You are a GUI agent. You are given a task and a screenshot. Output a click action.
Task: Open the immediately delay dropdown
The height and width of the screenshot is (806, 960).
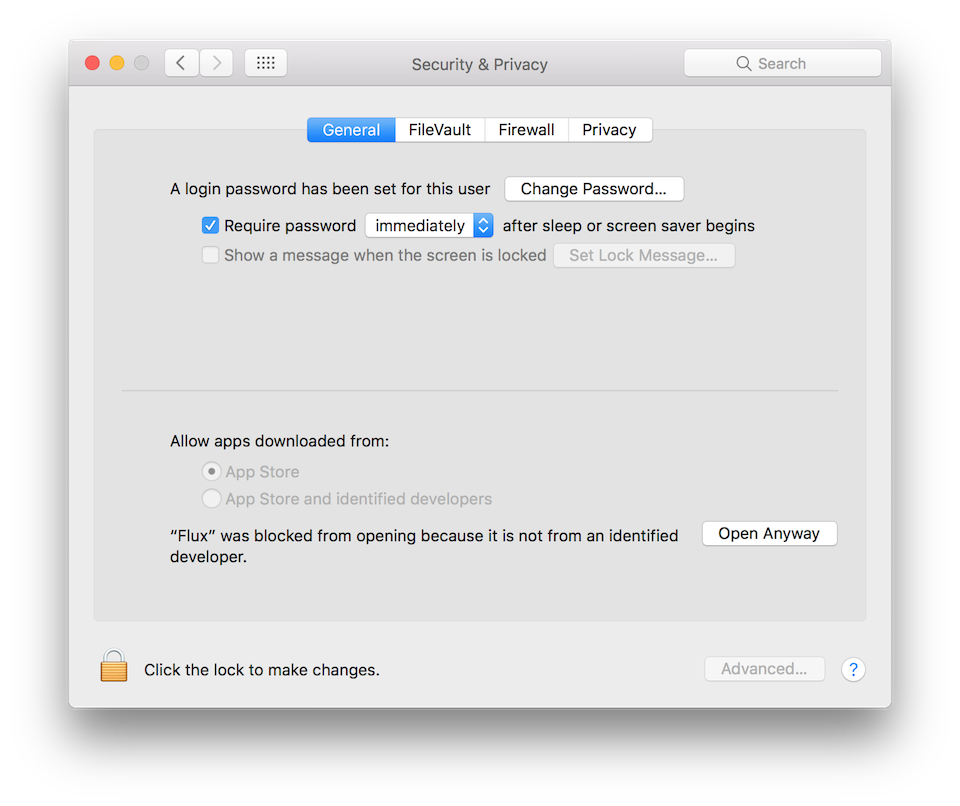click(429, 225)
